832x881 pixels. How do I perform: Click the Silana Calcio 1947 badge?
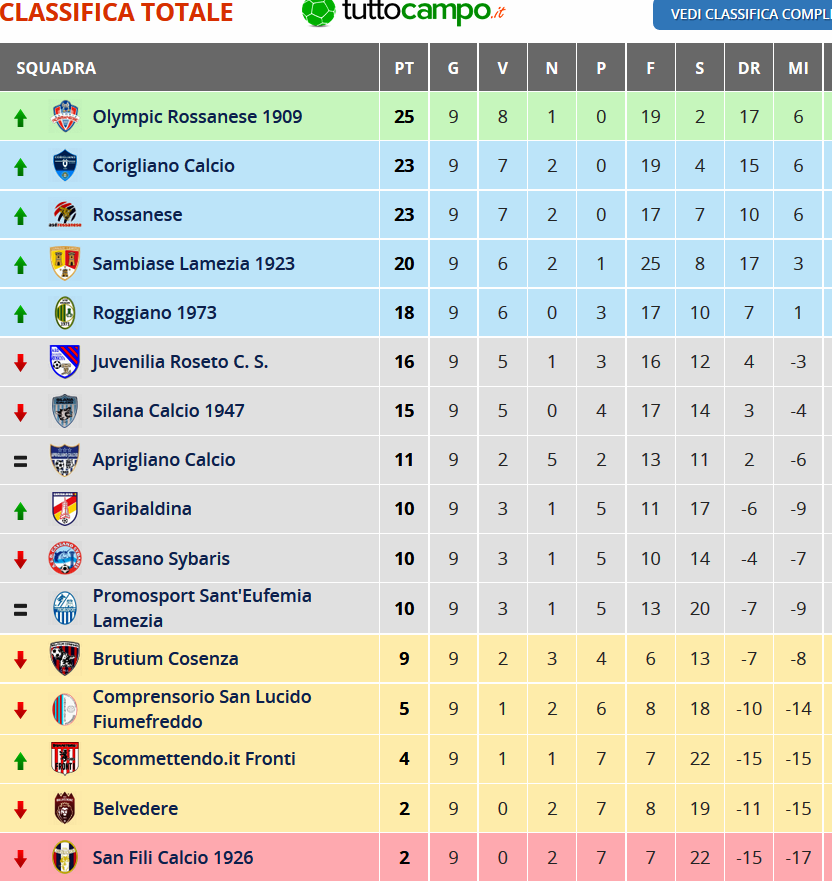click(65, 411)
